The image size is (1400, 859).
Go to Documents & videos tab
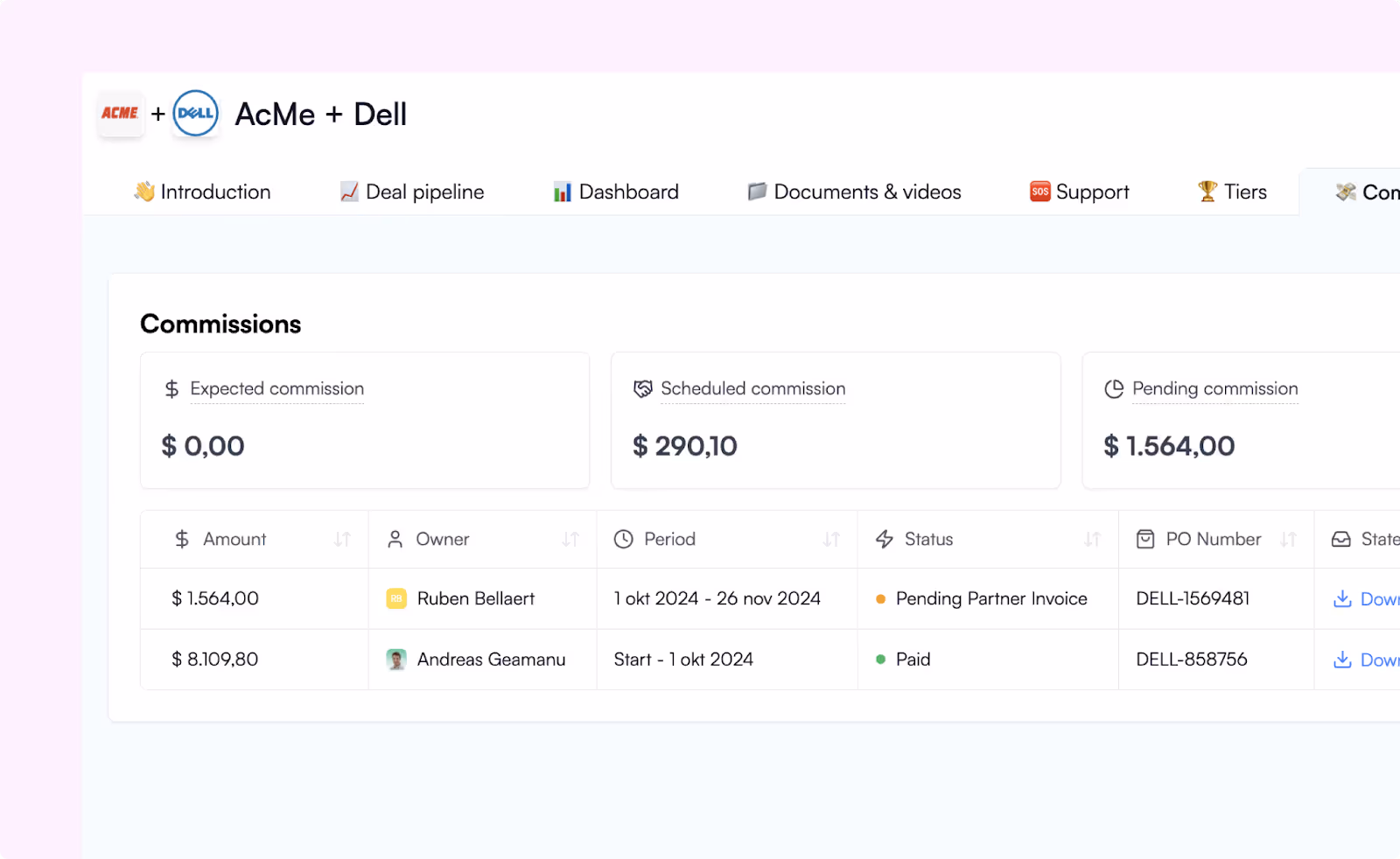click(x=854, y=192)
